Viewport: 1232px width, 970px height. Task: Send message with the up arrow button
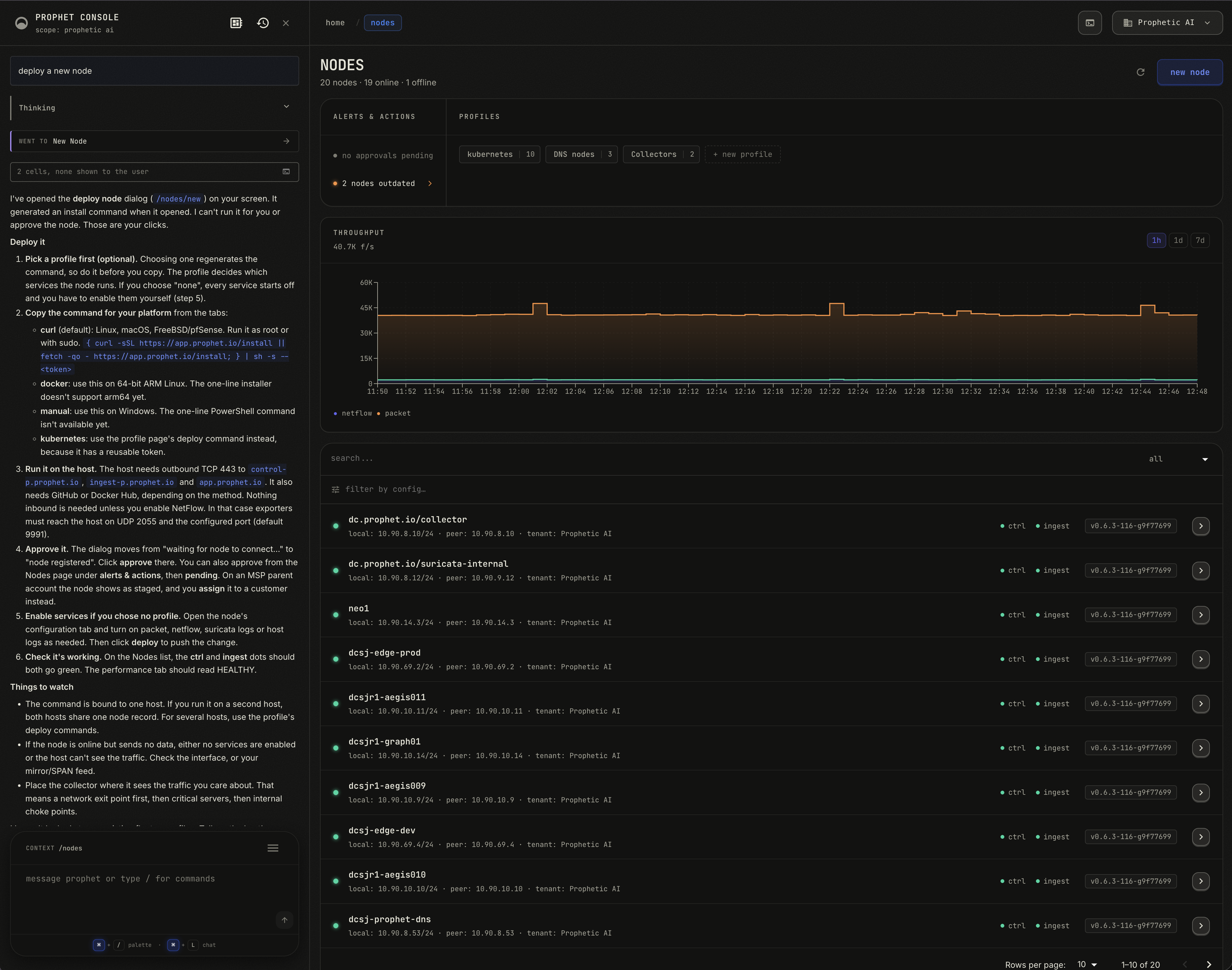[285, 920]
